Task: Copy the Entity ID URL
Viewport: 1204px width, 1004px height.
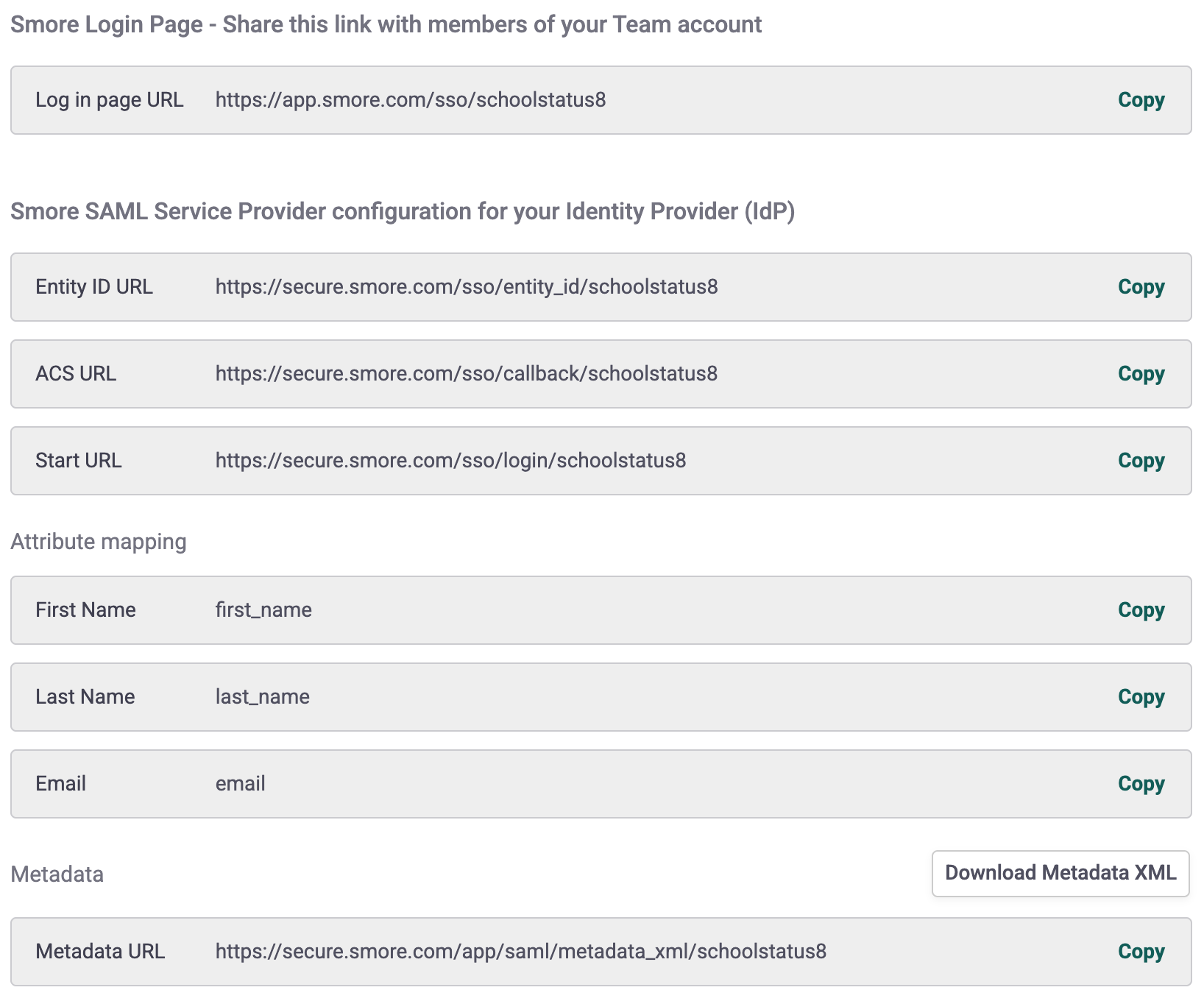Action: point(1141,287)
